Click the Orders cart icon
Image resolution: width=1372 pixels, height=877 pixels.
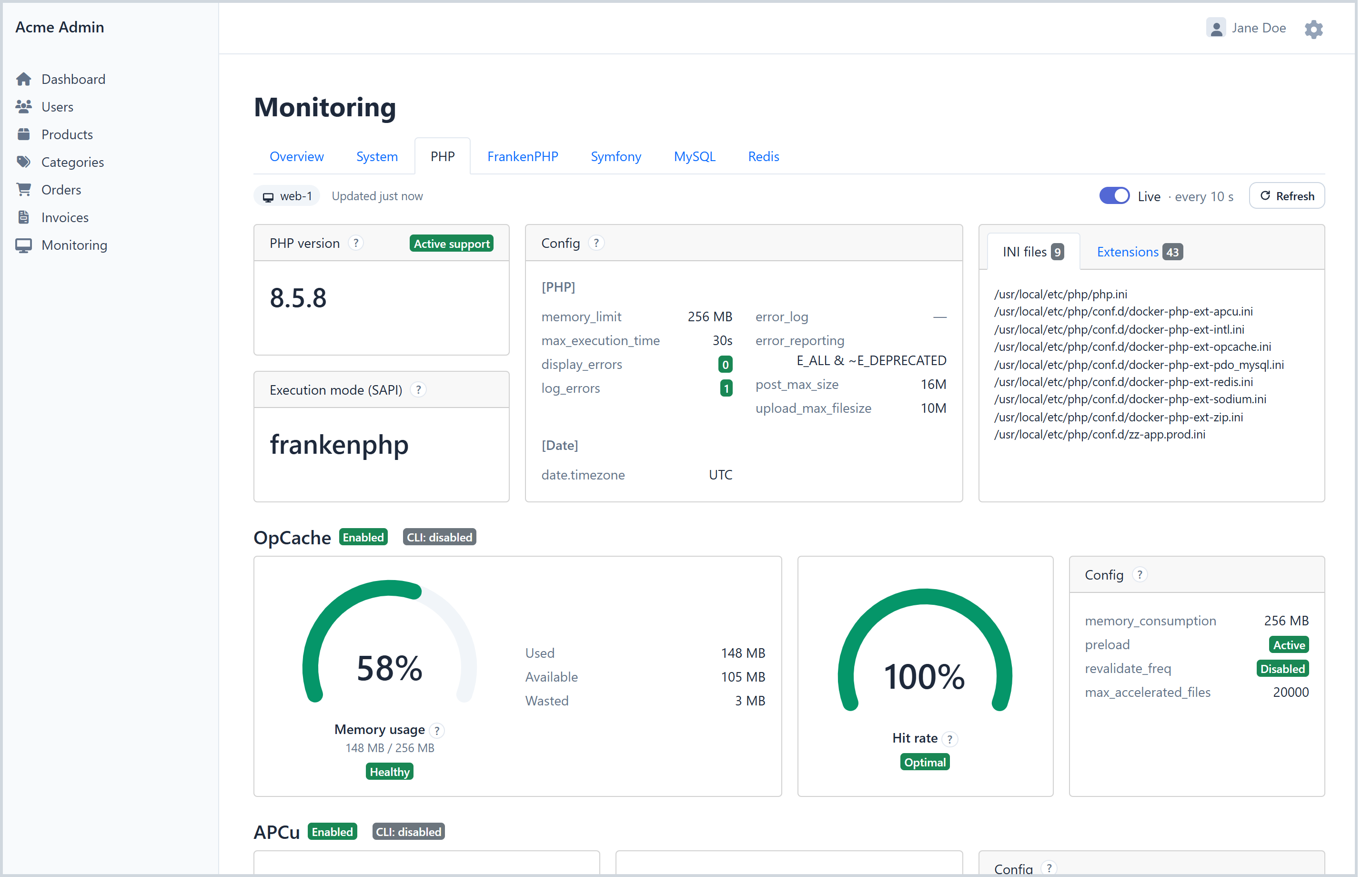[x=23, y=190]
